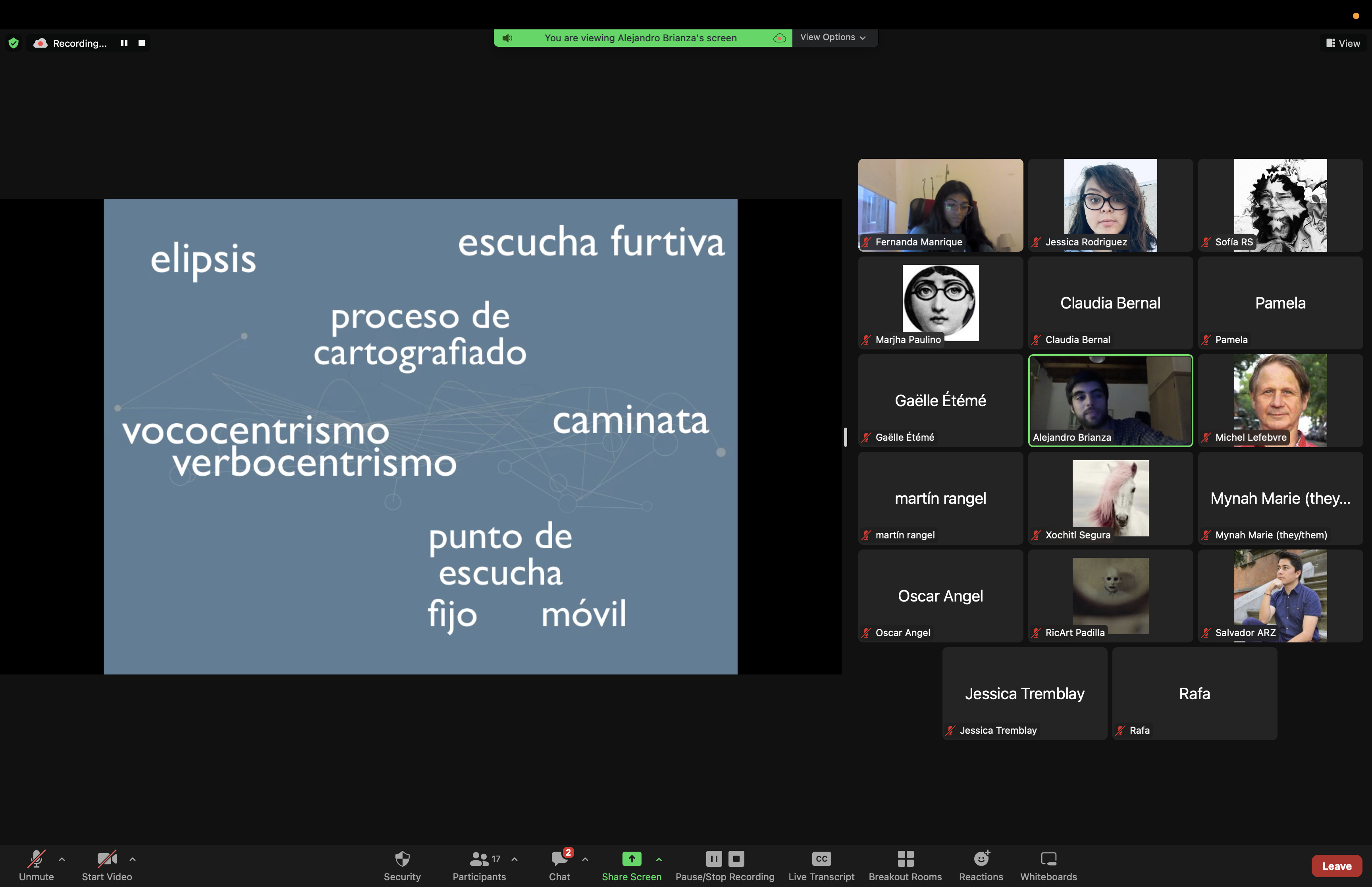The height and width of the screenshot is (887, 1372).
Task: Click the green encryption shield icon
Action: 14,43
